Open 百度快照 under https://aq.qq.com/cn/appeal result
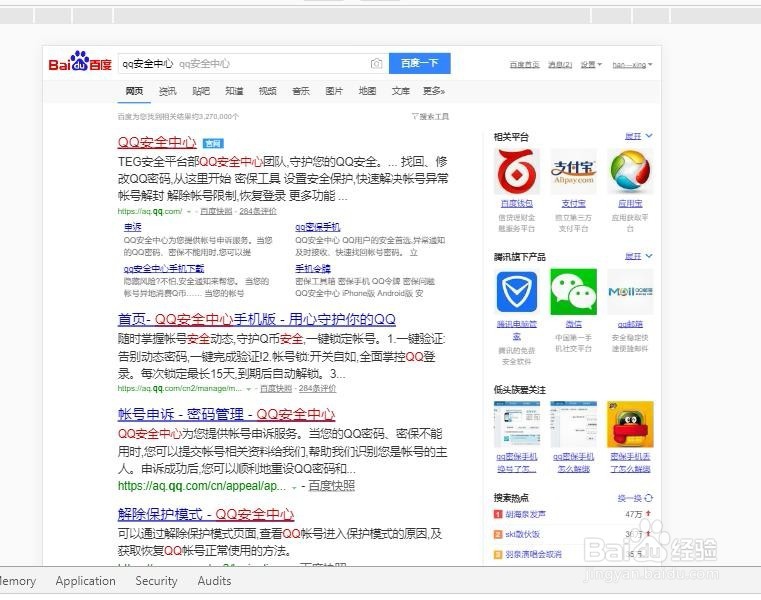Viewport: 761px width, 600px height. point(331,486)
